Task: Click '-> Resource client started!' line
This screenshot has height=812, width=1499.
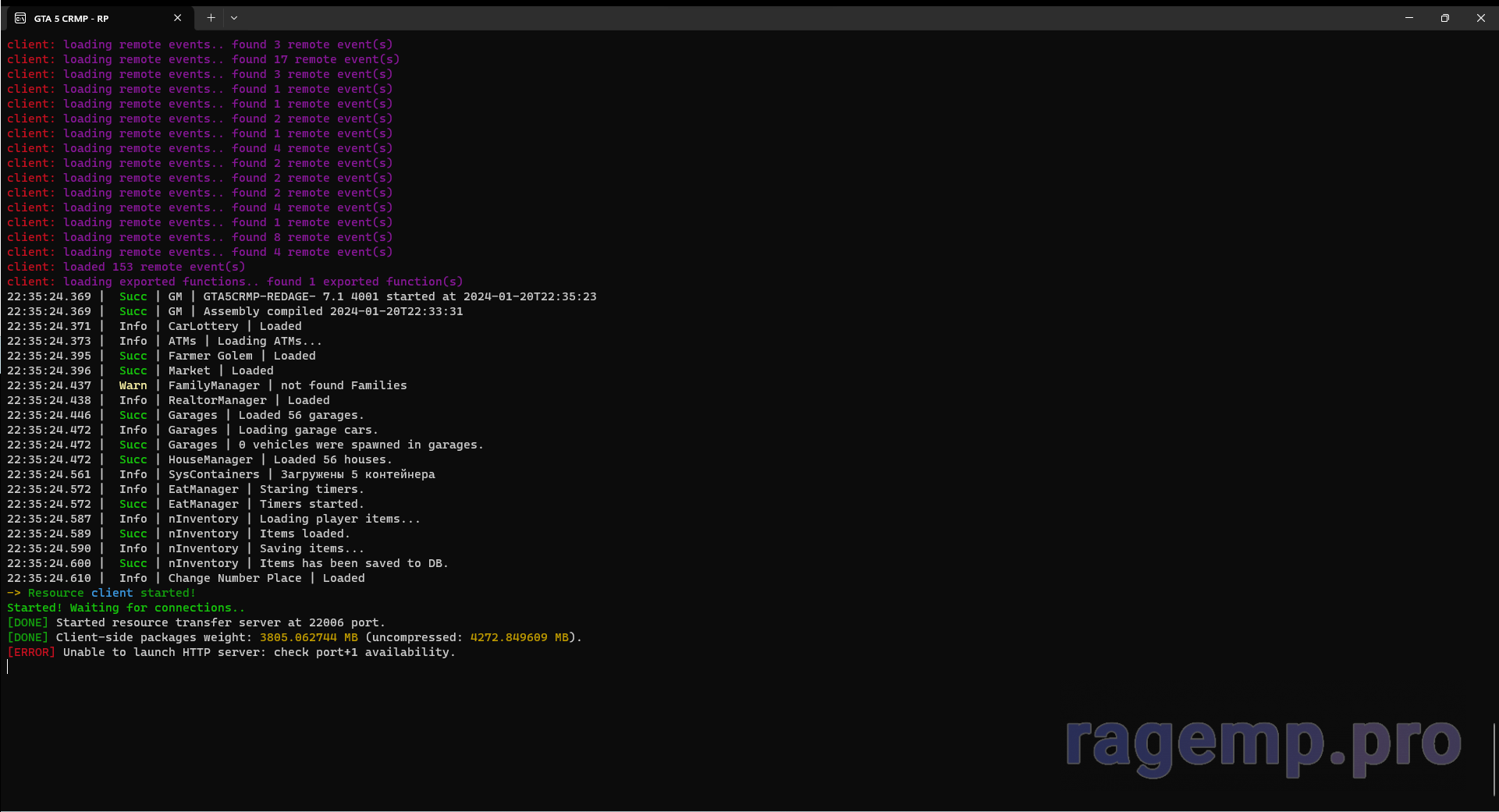Action: (101, 593)
